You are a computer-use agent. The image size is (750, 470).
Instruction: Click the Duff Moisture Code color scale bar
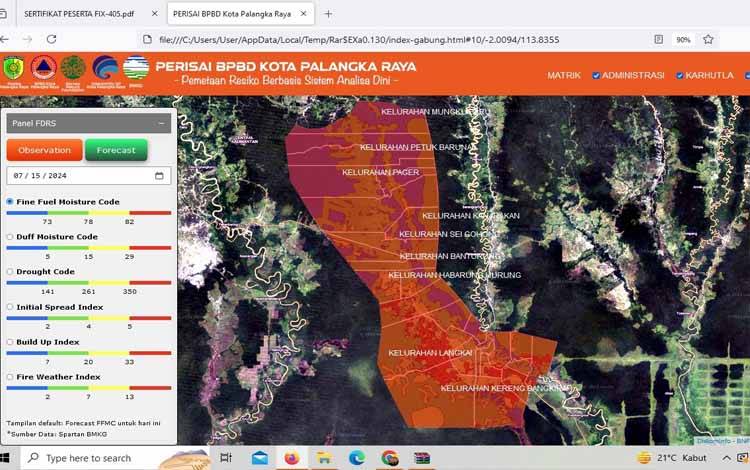pos(88,248)
